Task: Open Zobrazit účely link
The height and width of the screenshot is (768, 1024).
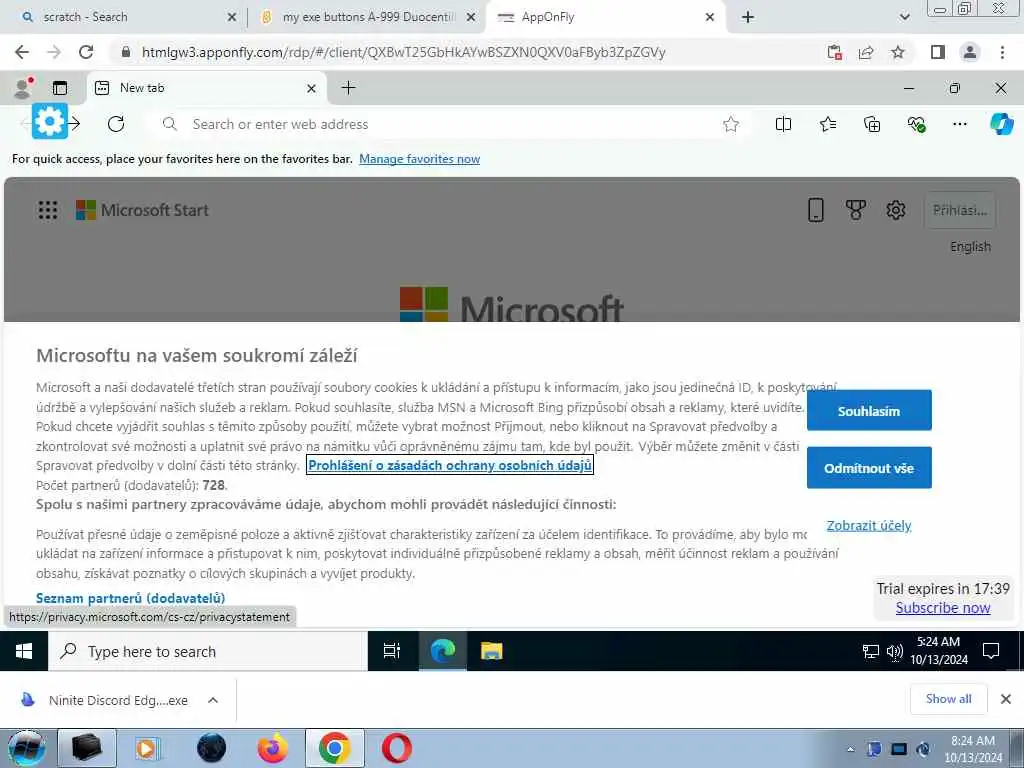Action: 869,526
